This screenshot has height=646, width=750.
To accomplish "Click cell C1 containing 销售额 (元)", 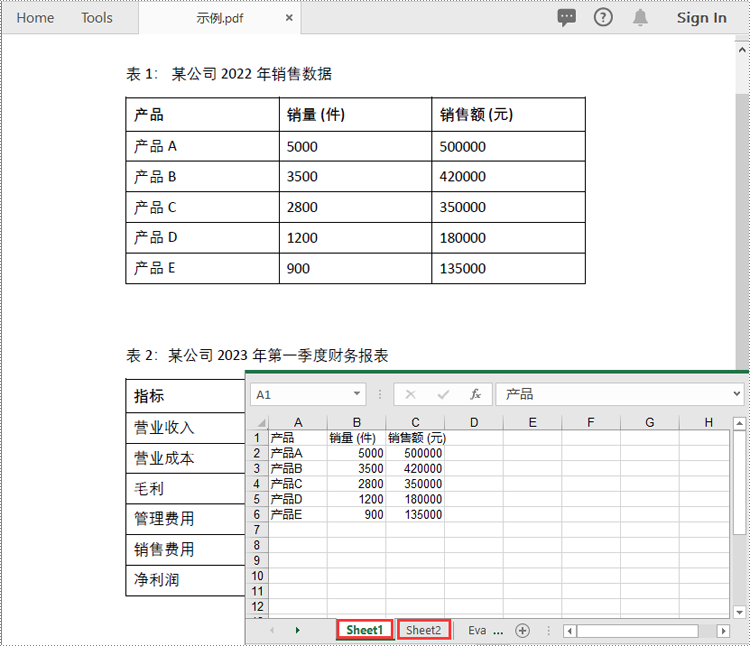I will [x=415, y=438].
